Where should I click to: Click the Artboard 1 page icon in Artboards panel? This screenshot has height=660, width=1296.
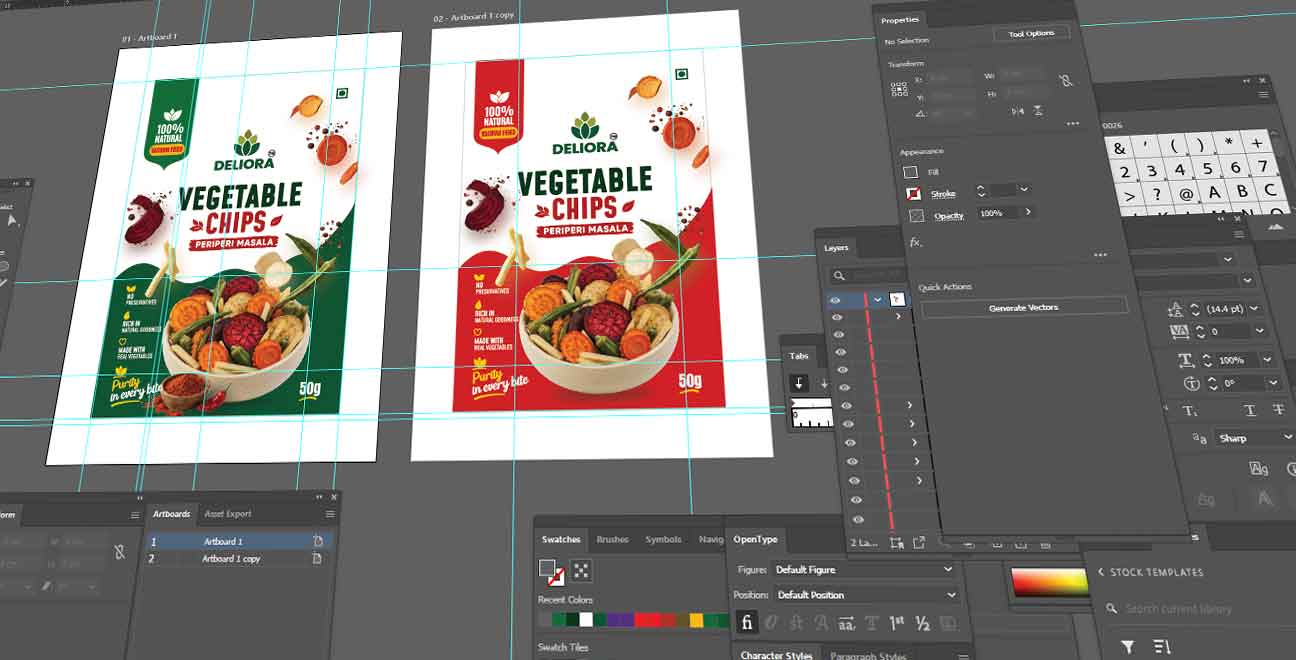[318, 541]
